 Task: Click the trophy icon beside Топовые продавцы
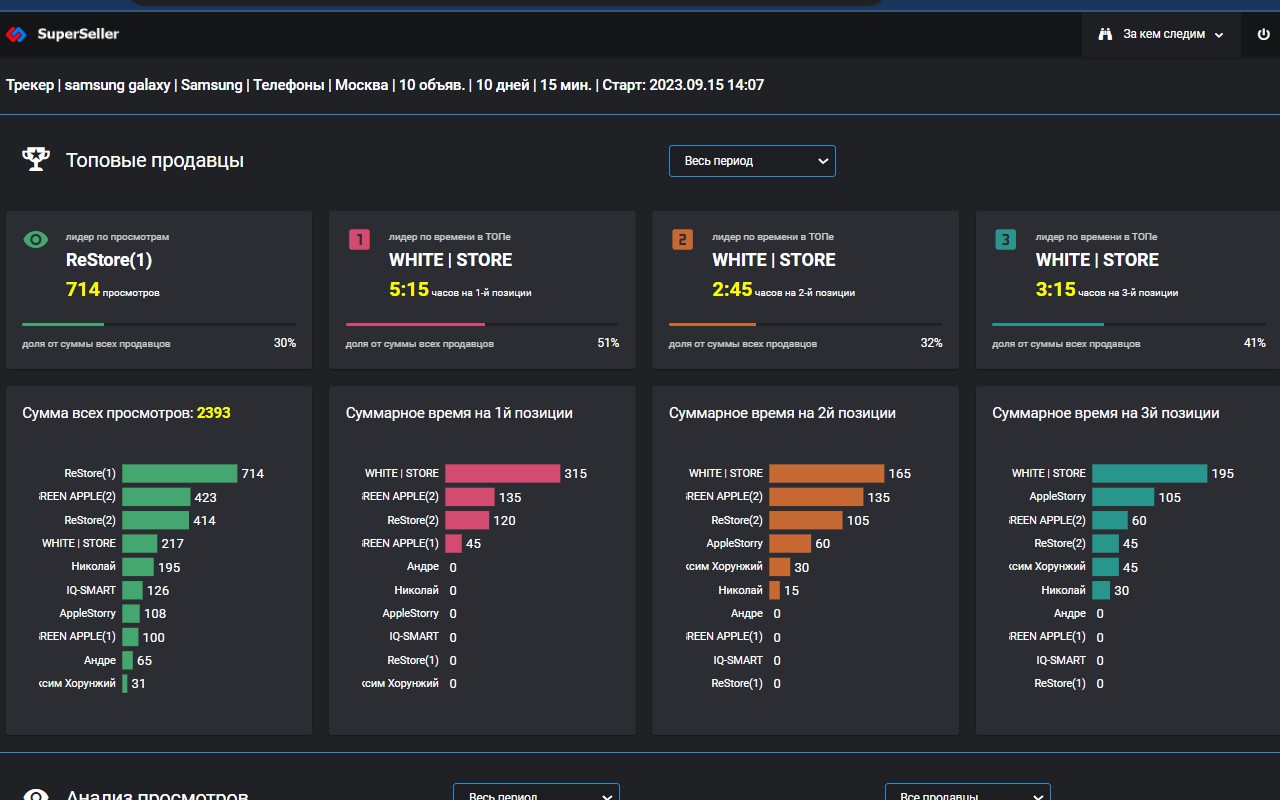pos(37,160)
